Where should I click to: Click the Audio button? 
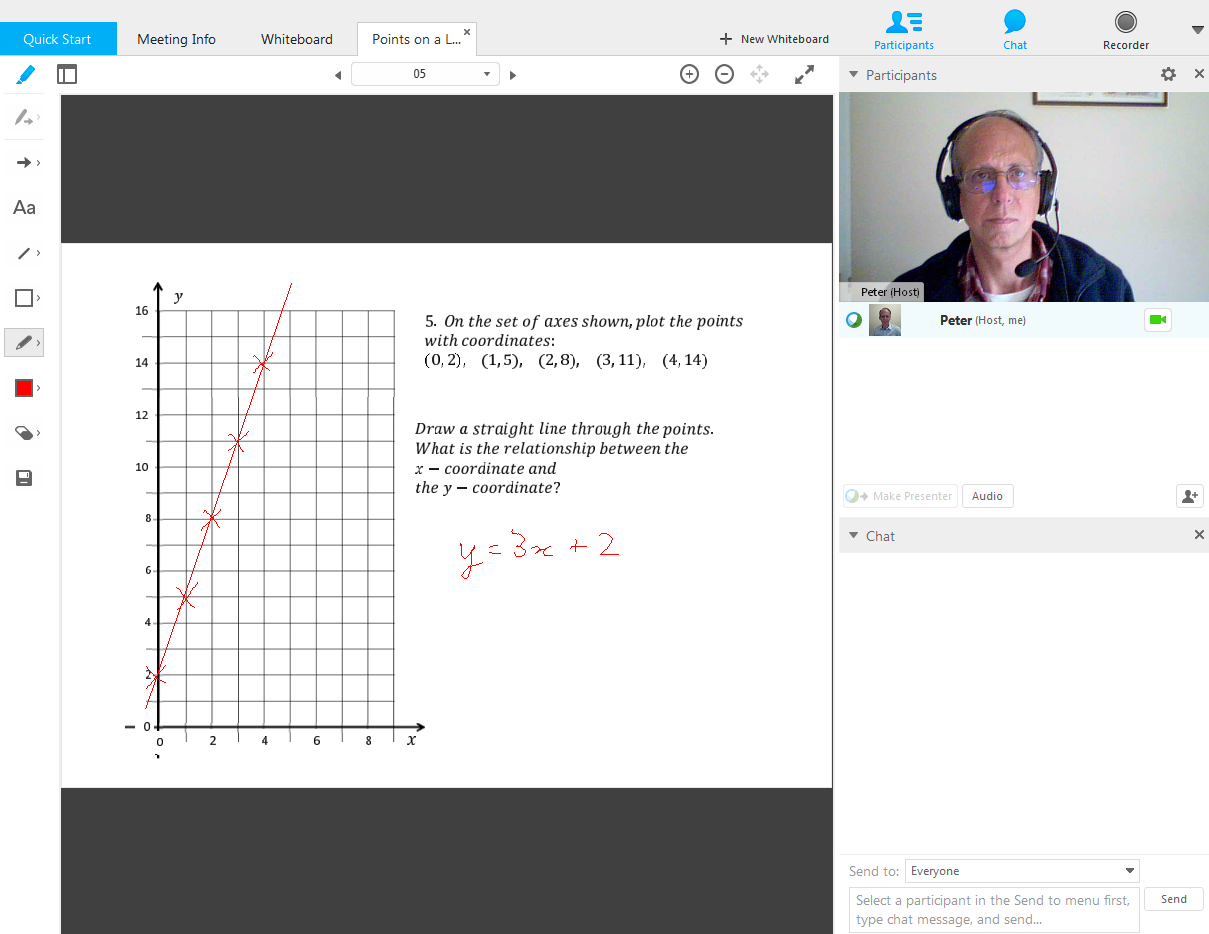[x=987, y=496]
